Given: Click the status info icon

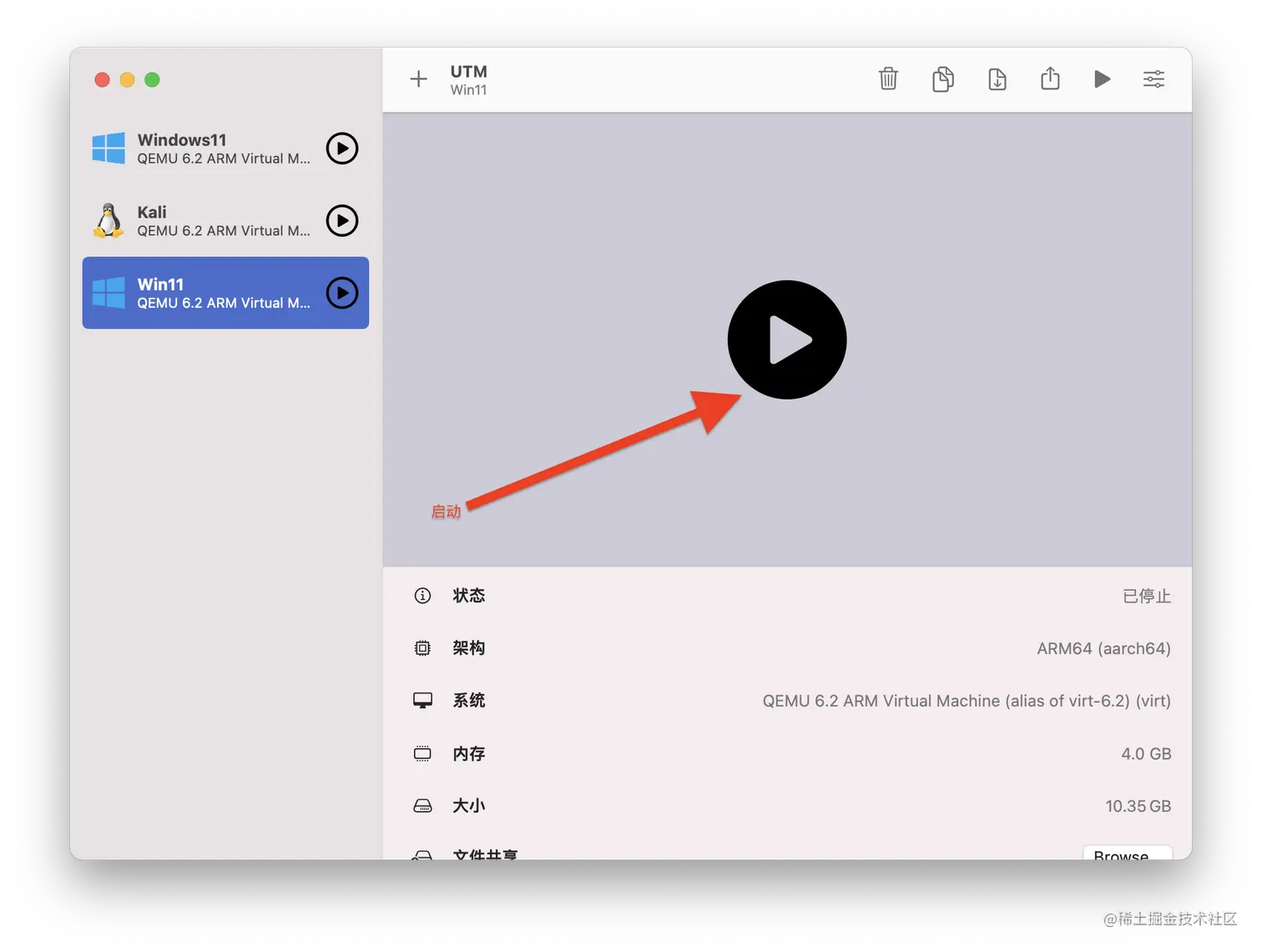Looking at the screenshot, I should [423, 596].
